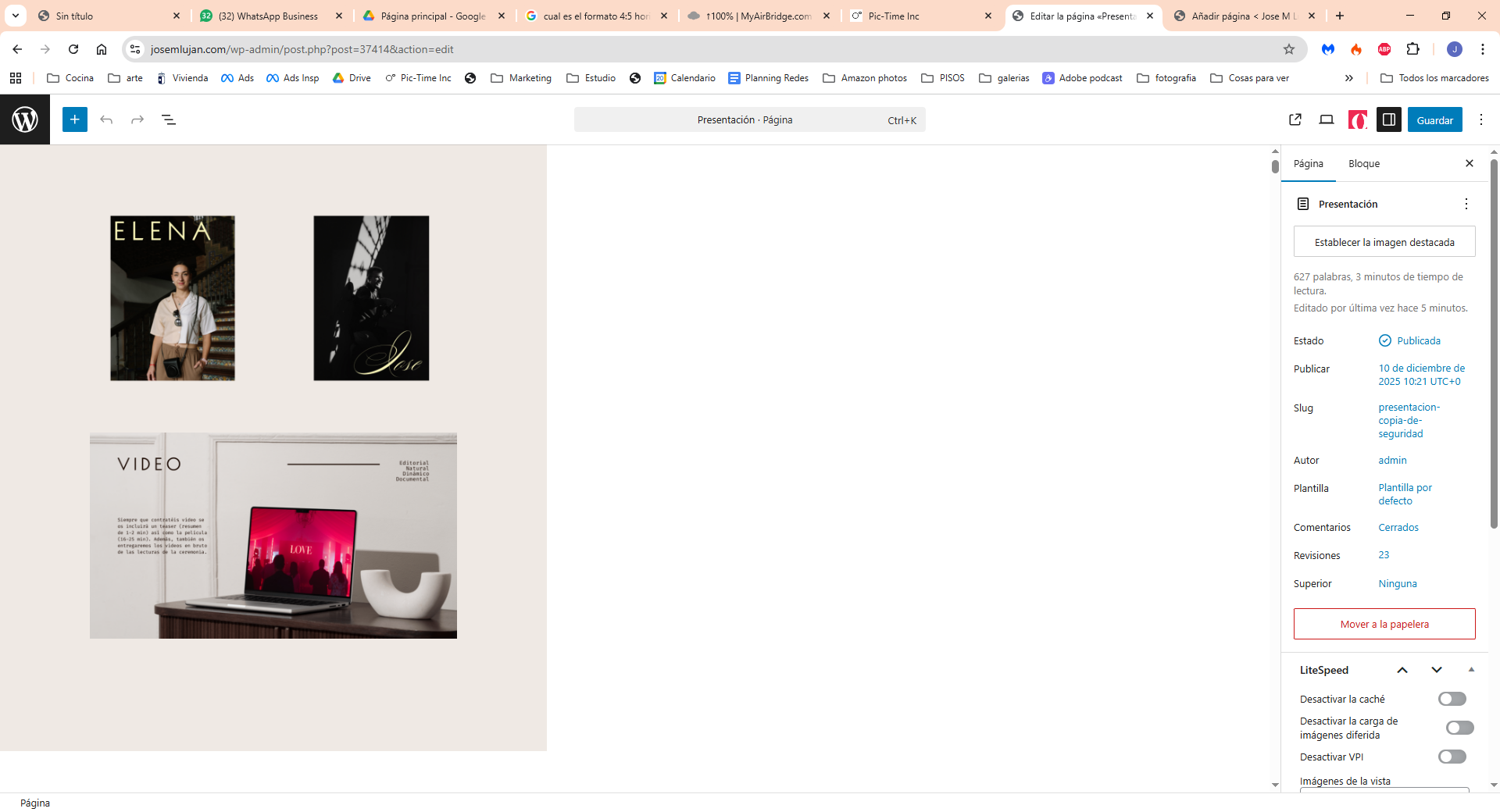Move LiteSpeed panel down with chevron

click(x=1437, y=670)
